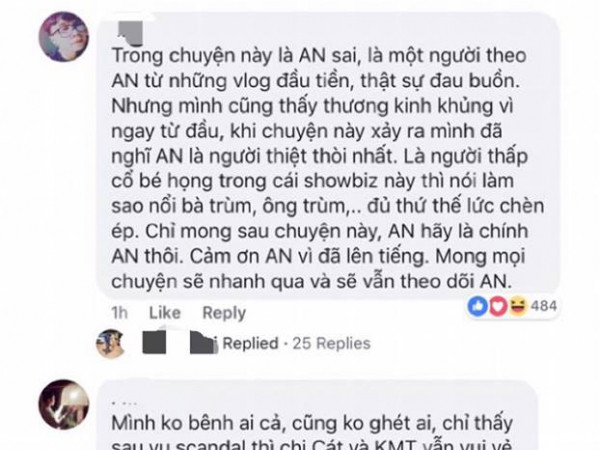Open the 484 reactions count
Image resolution: width=600 pixels, height=450 pixels.
544,306
